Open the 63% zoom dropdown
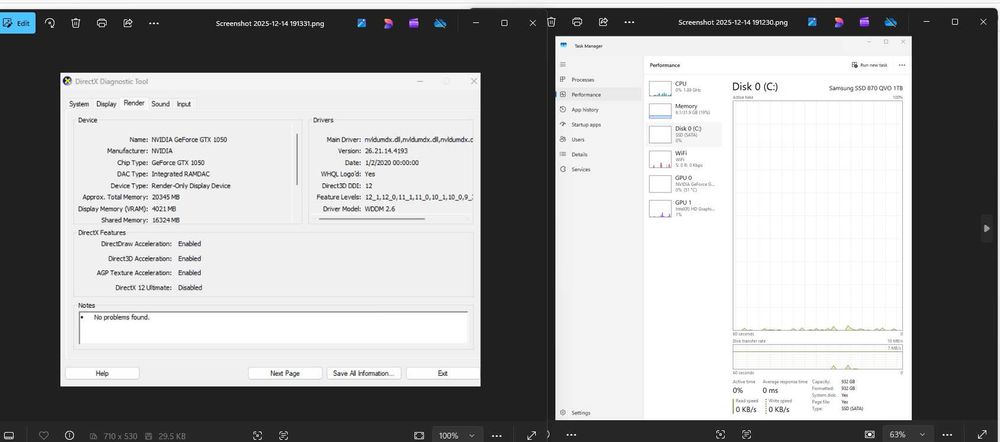1000x442 pixels. tap(921, 435)
